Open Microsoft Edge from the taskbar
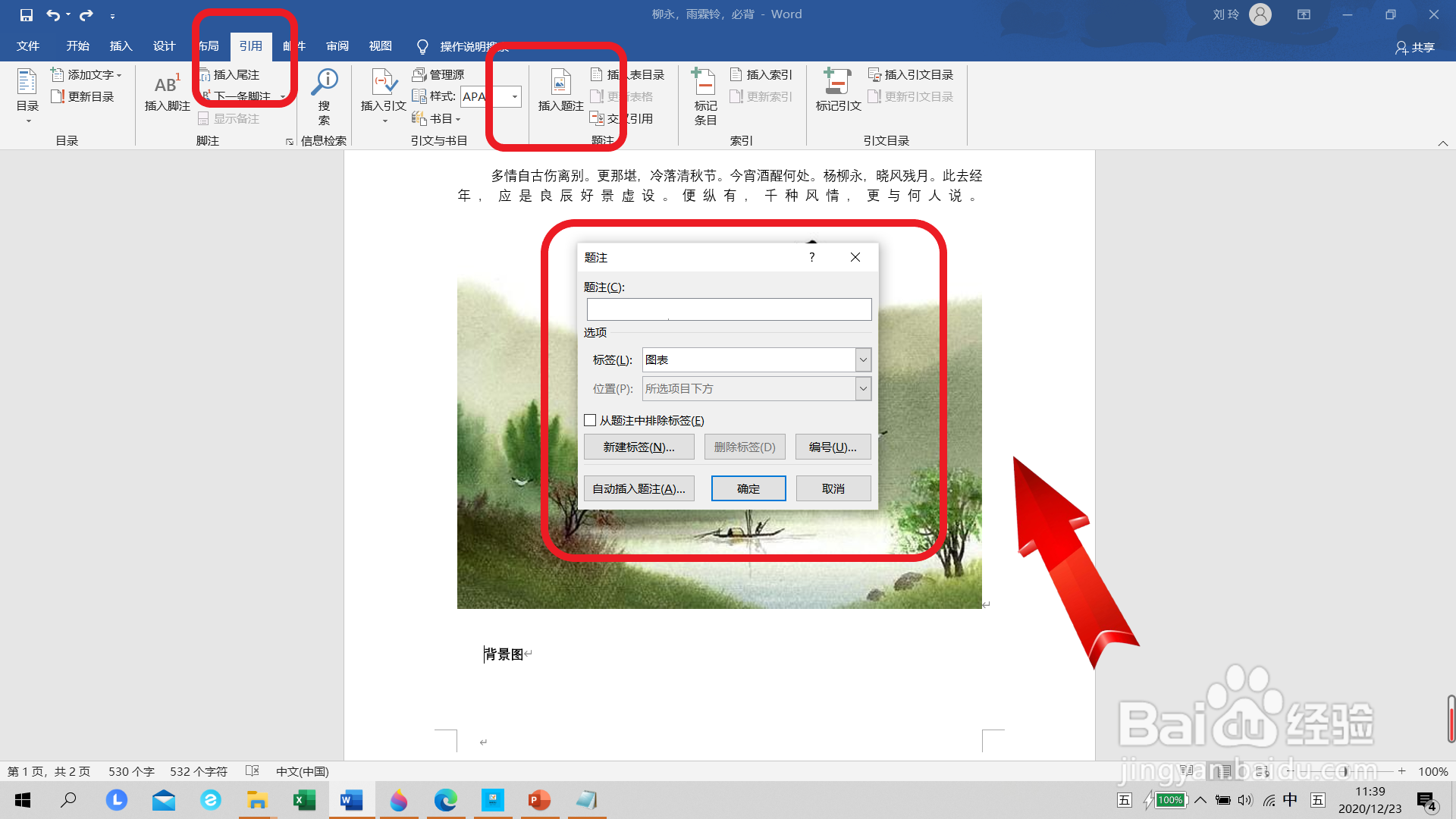The image size is (1456, 819). pos(445,800)
